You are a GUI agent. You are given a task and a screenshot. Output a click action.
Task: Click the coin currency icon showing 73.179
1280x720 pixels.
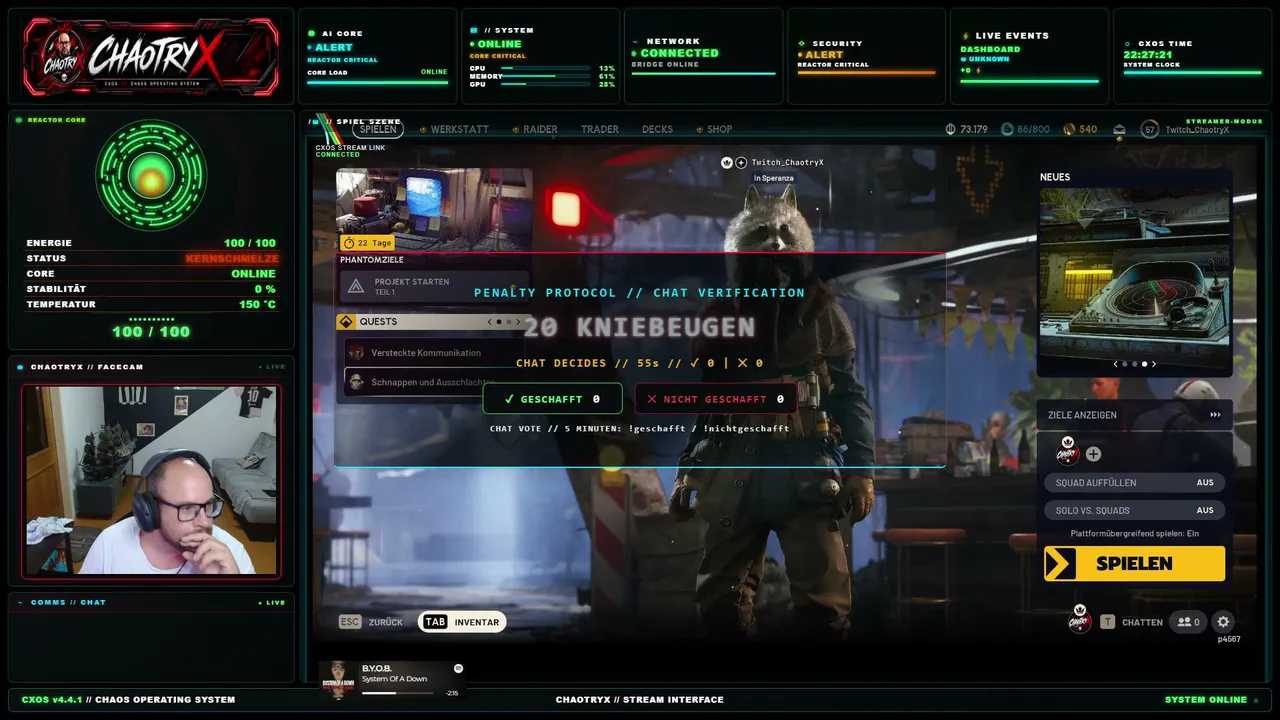950,129
